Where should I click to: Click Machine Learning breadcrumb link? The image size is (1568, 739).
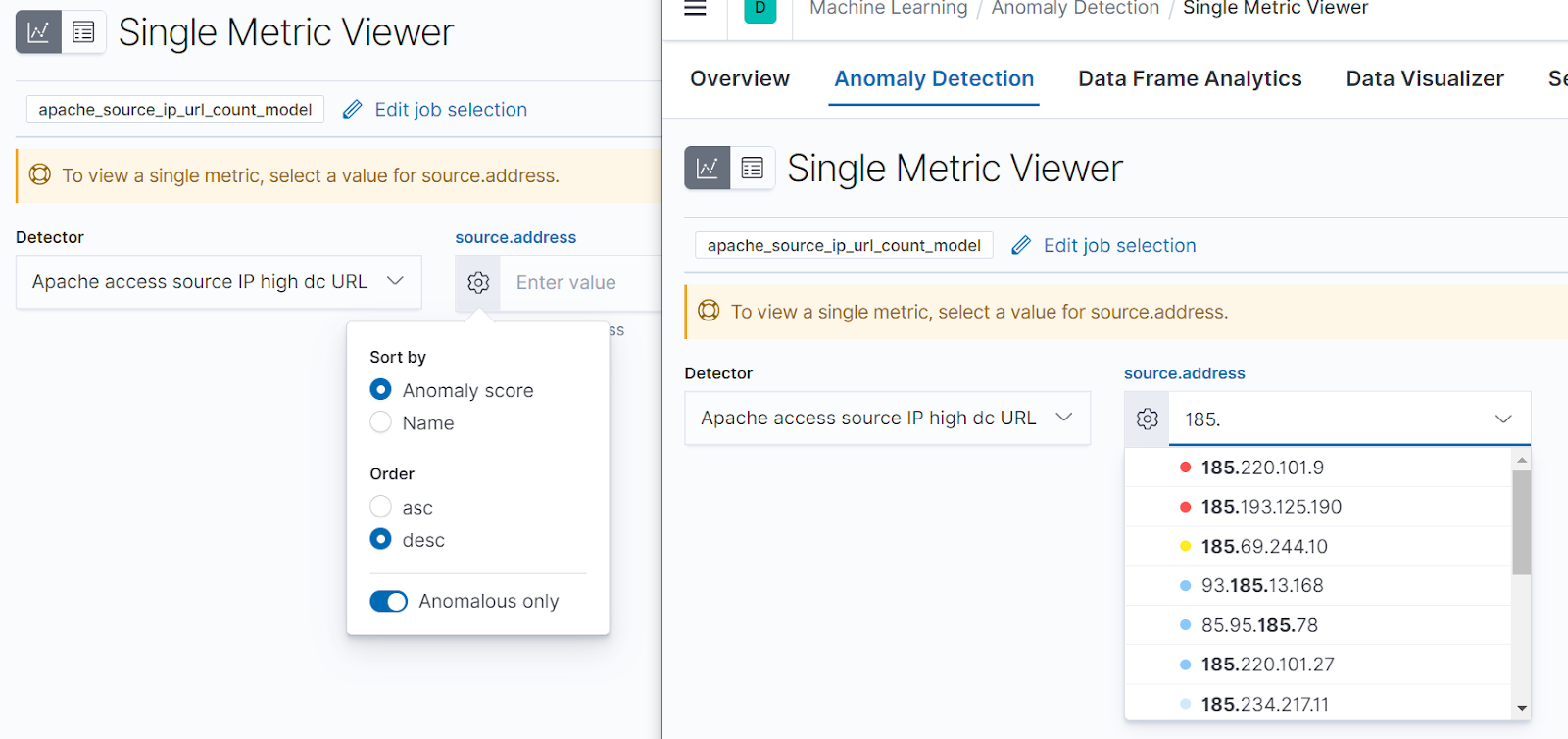(888, 9)
